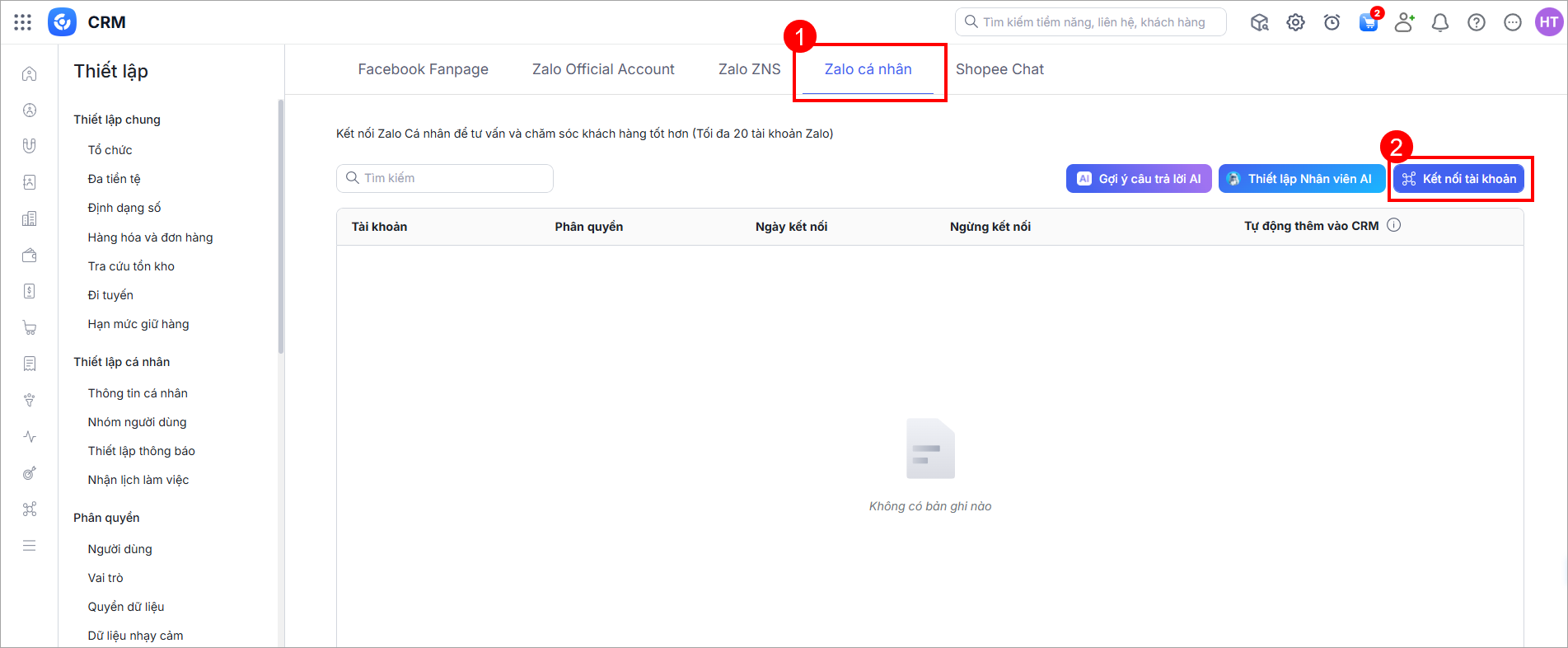The width and height of the screenshot is (1568, 648).
Task: Click the help question mark icon
Action: click(x=1477, y=22)
